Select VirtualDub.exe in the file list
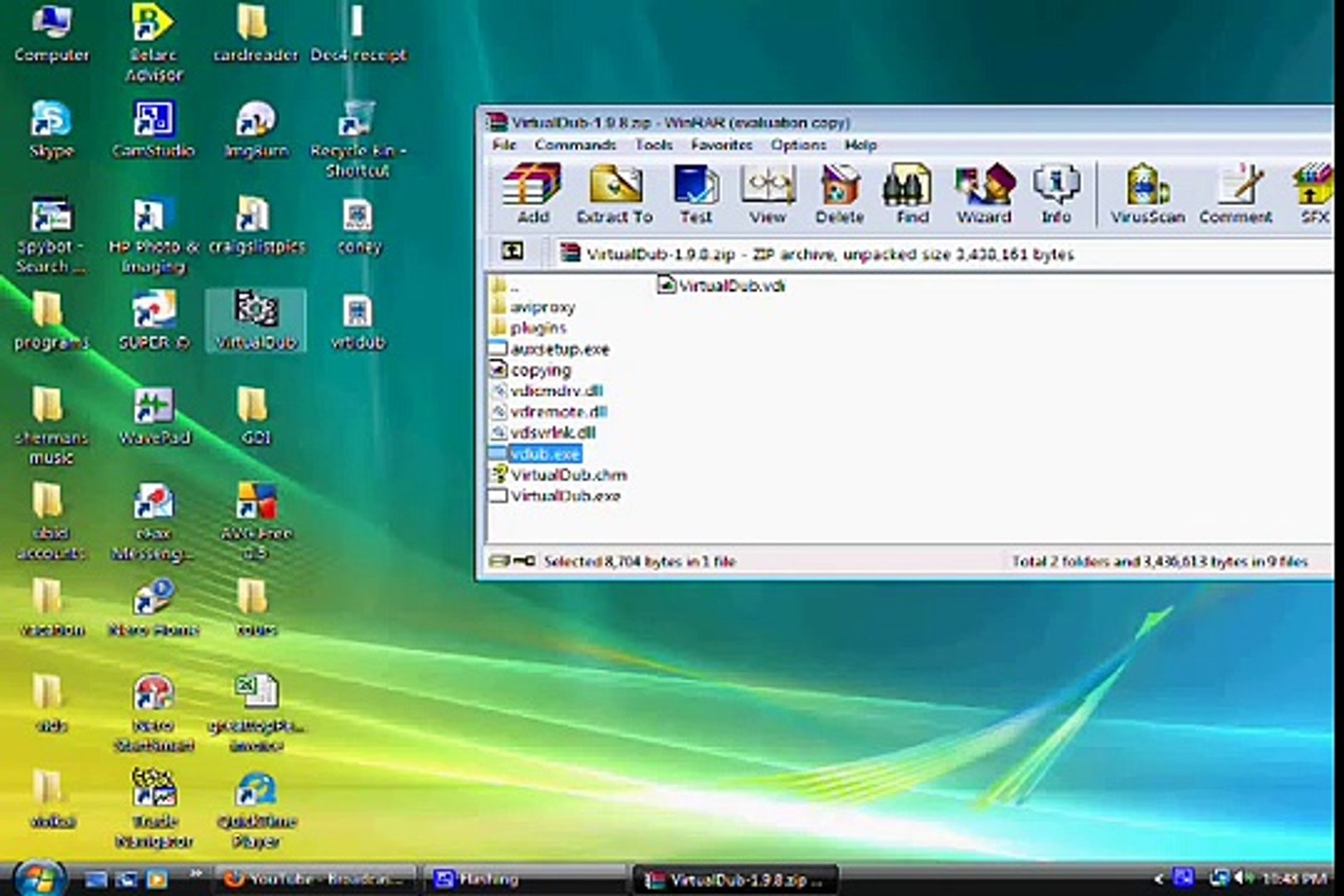 tap(565, 496)
